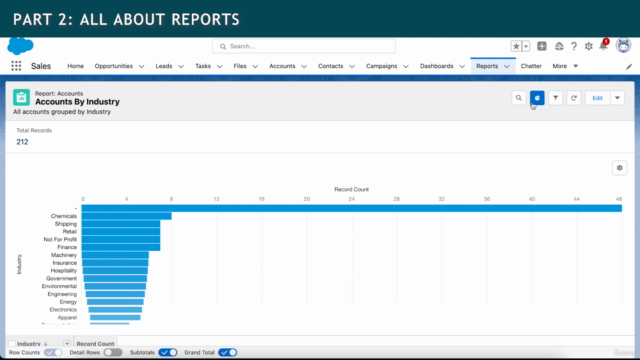
Task: Open the report filters funnel icon
Action: click(x=555, y=98)
